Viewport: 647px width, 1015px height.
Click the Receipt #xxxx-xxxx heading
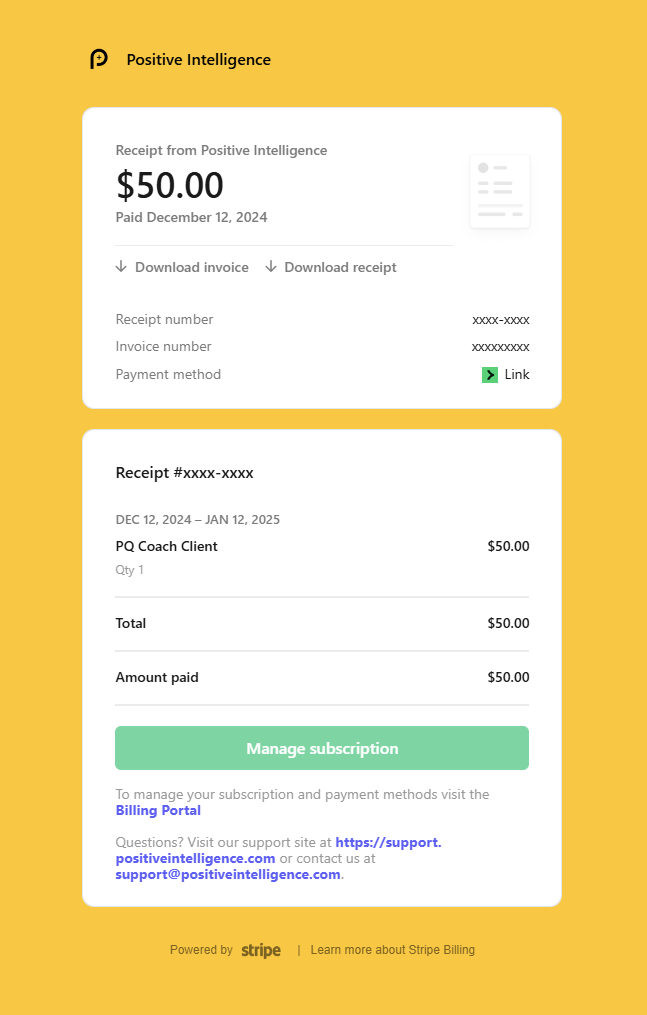[x=184, y=473]
